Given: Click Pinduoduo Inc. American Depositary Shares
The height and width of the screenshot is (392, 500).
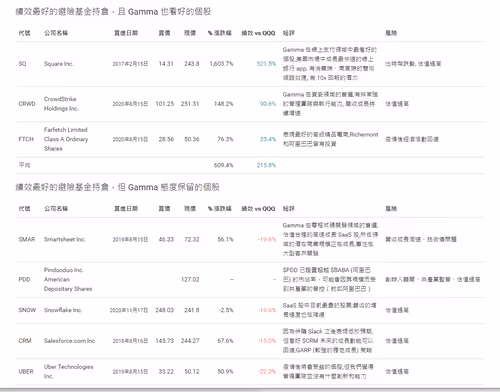Looking at the screenshot, I should [68, 279].
